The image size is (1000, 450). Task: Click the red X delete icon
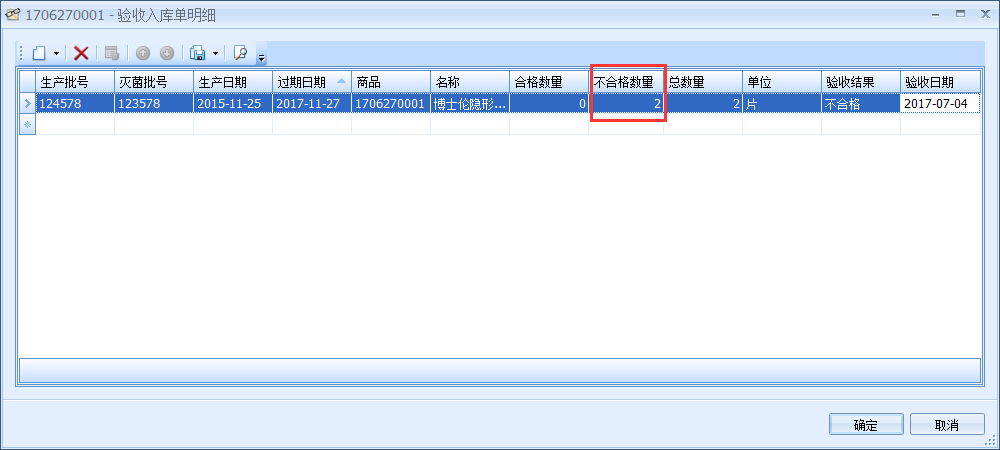pos(81,54)
